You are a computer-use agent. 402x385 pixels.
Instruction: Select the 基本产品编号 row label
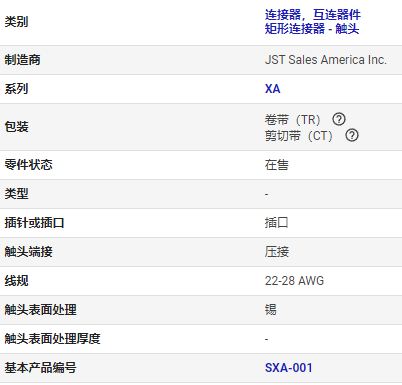tap(40, 368)
